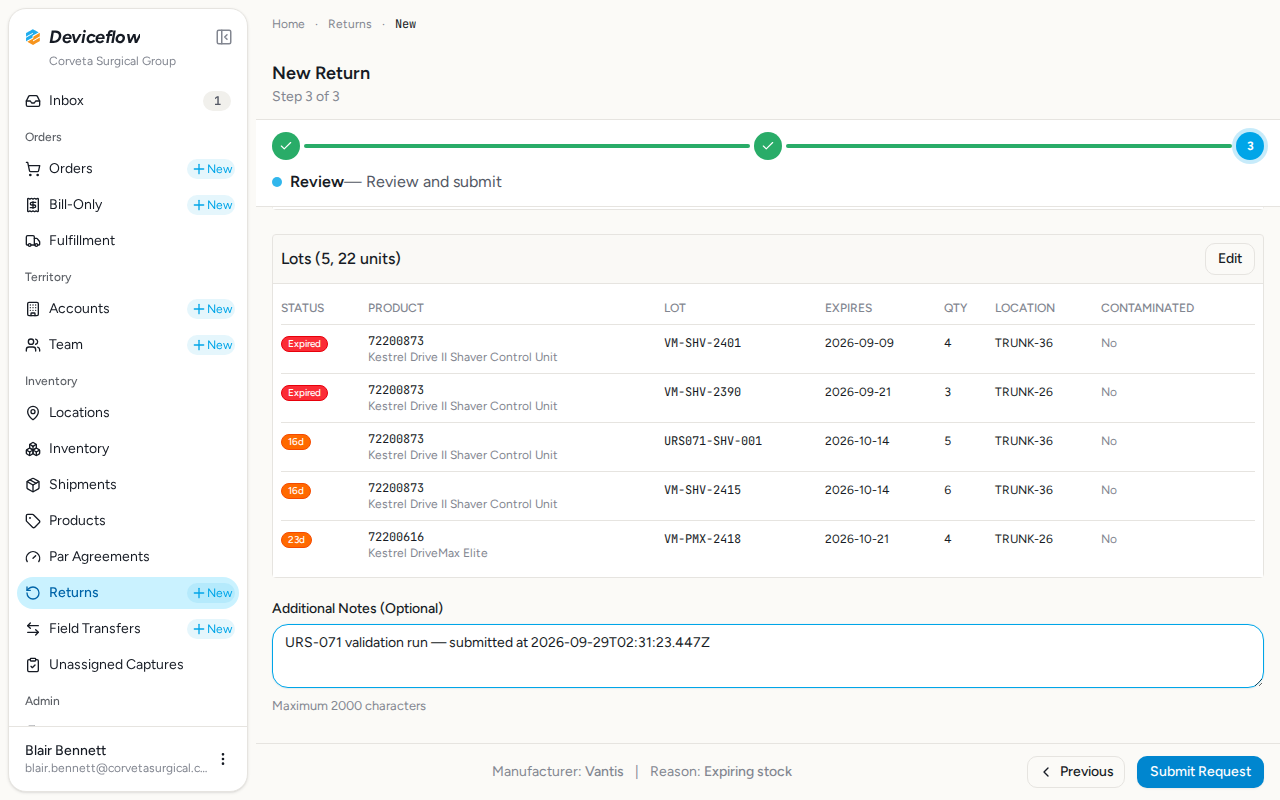This screenshot has width=1280, height=800.
Task: Go to Home breadcrumb
Action: point(288,24)
